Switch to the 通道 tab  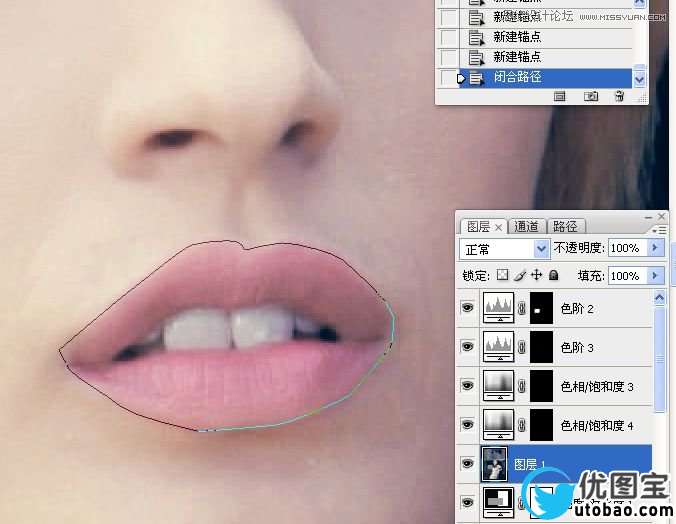point(526,226)
